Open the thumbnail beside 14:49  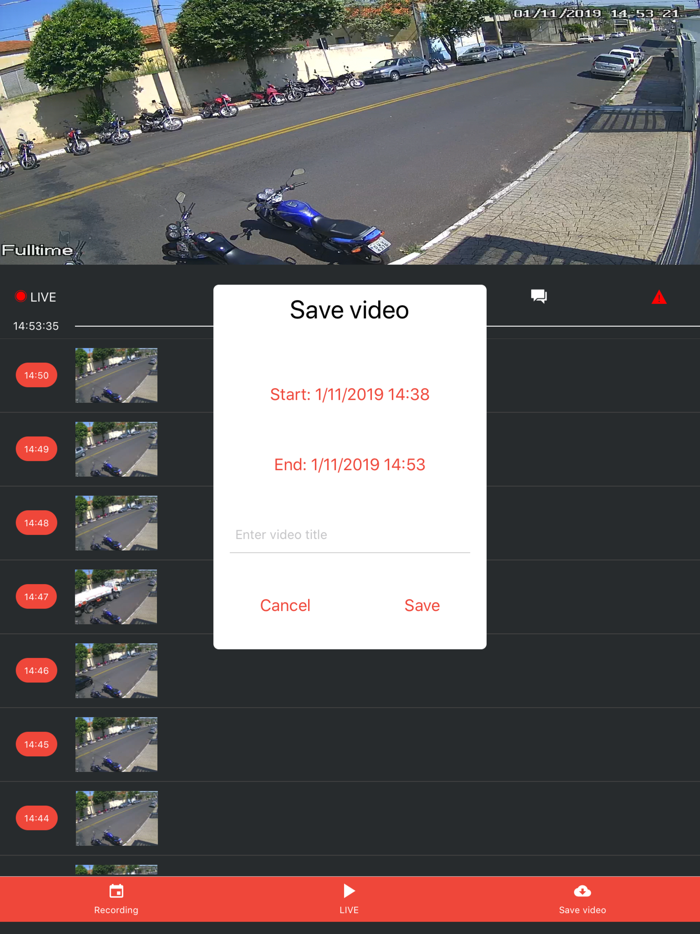(x=116, y=449)
